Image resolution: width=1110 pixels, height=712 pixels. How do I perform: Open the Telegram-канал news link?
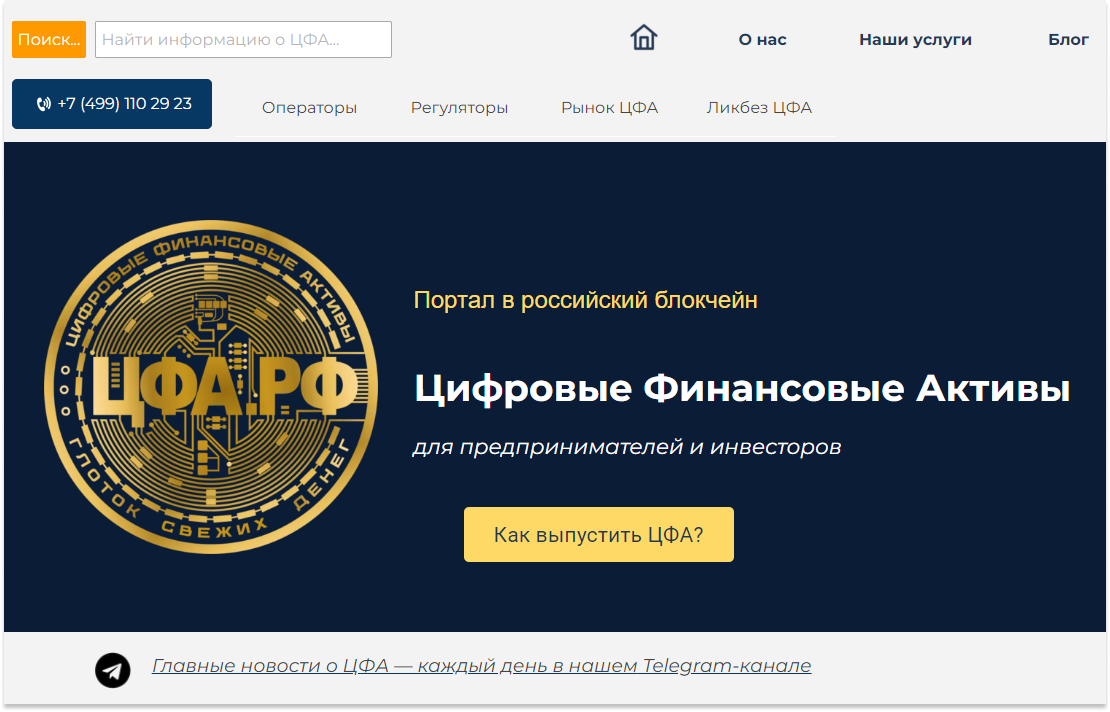coord(481,666)
